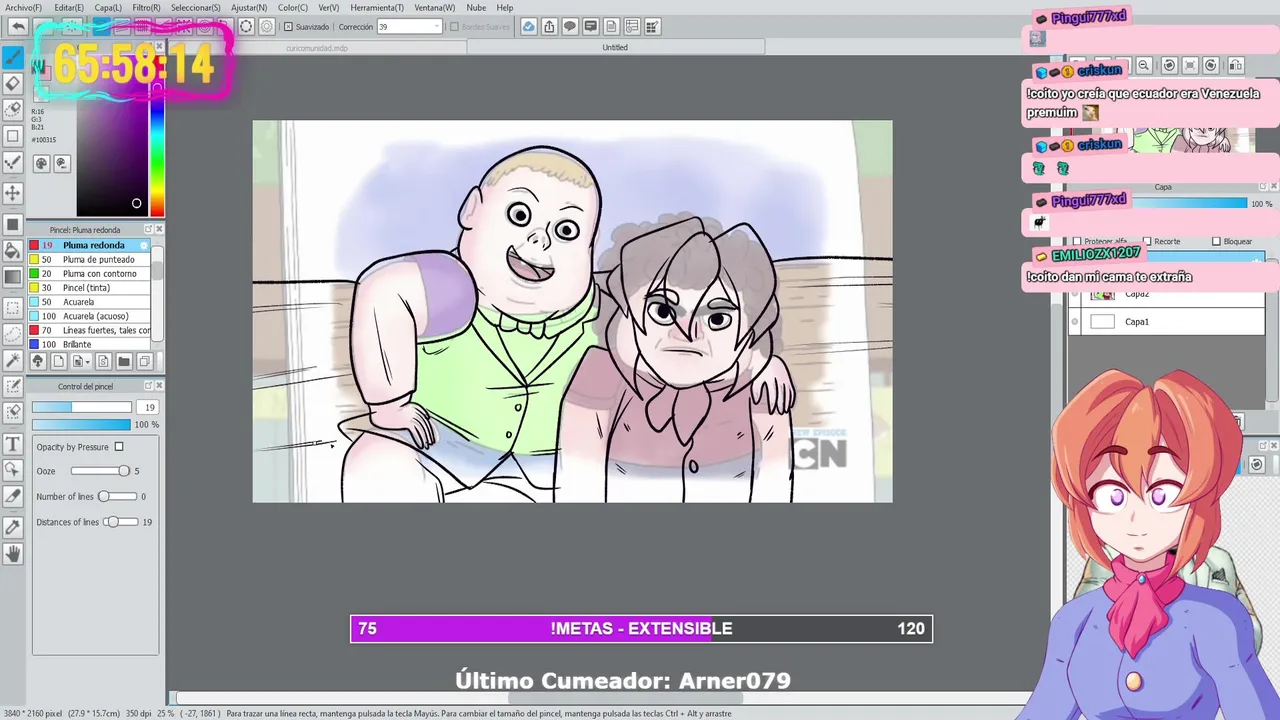Open the Corrección value dropdown
Screen dimensions: 1280x720
tap(436, 27)
